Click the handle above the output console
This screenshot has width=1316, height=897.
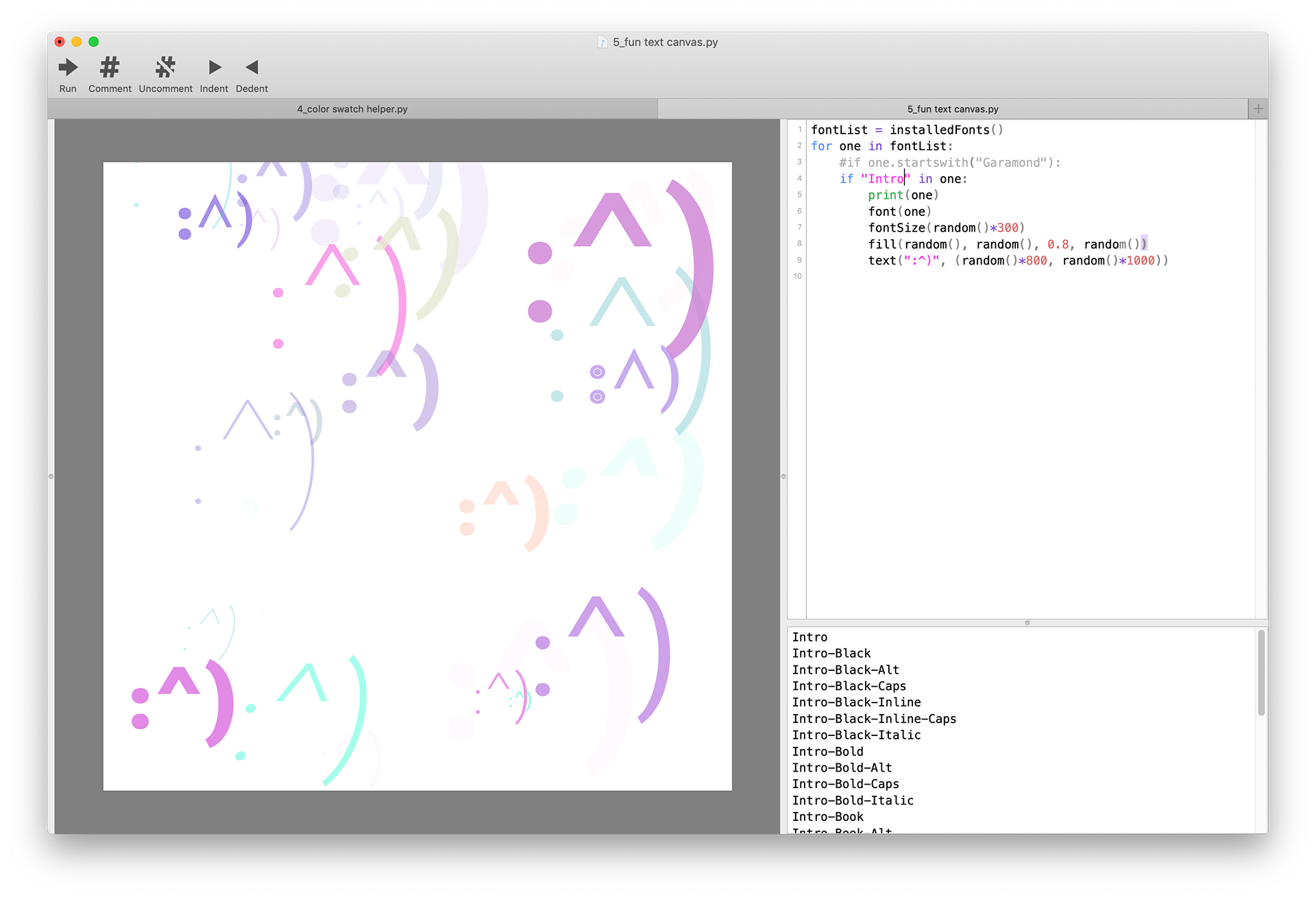(1027, 623)
